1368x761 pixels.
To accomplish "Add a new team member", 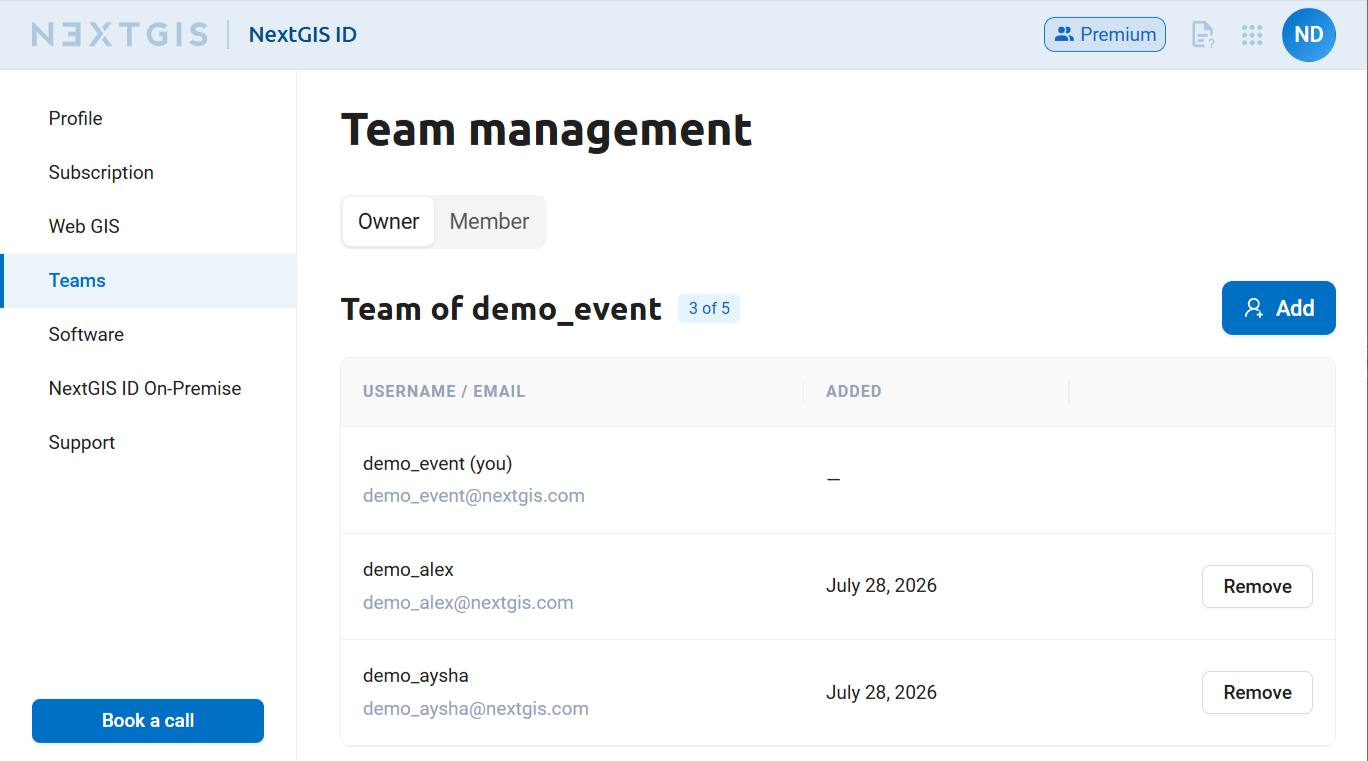I will click(1279, 308).
